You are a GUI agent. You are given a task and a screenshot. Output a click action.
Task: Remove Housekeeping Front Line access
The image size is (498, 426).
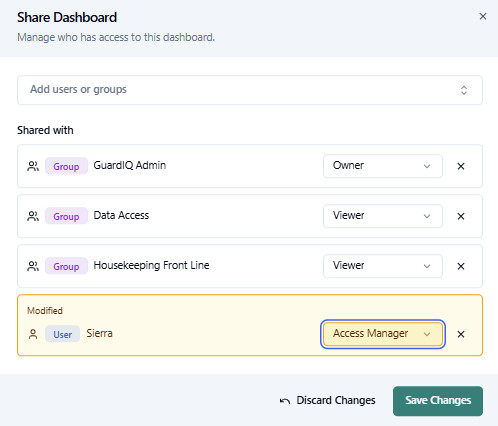(461, 266)
